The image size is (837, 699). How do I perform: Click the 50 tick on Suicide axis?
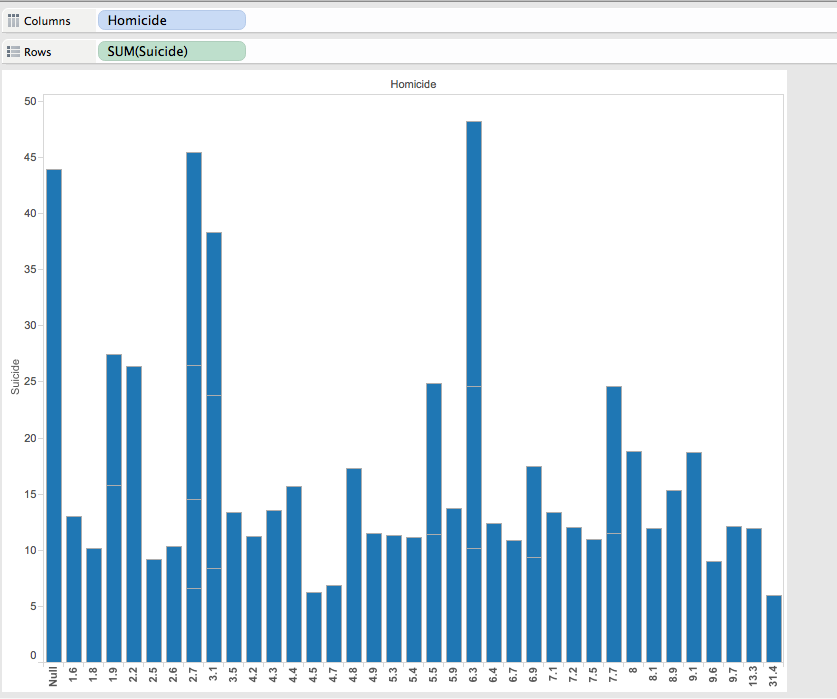tap(30, 101)
